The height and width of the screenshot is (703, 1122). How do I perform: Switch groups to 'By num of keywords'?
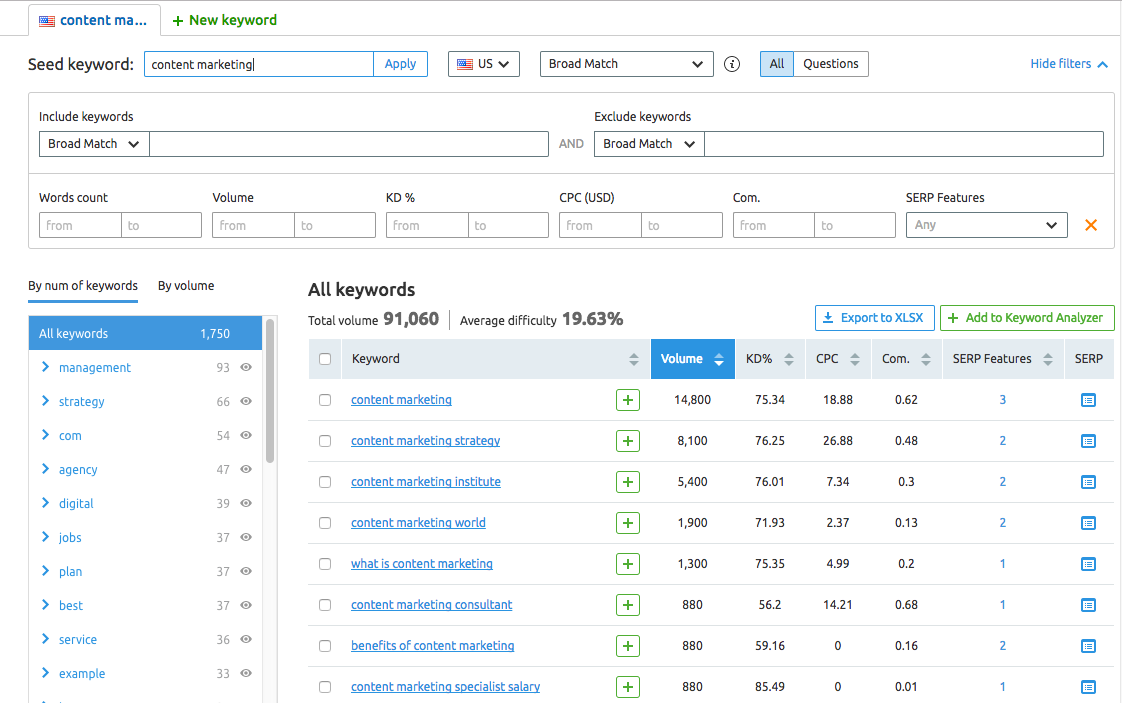click(83, 286)
